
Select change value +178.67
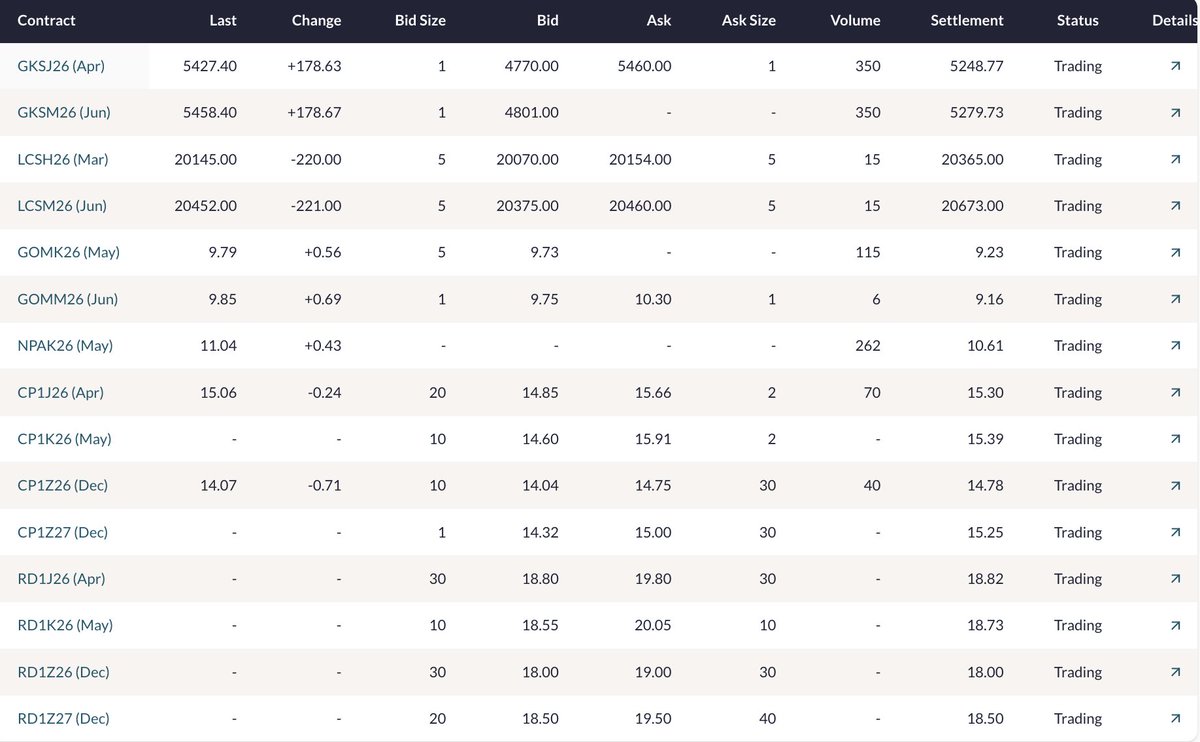click(x=314, y=113)
